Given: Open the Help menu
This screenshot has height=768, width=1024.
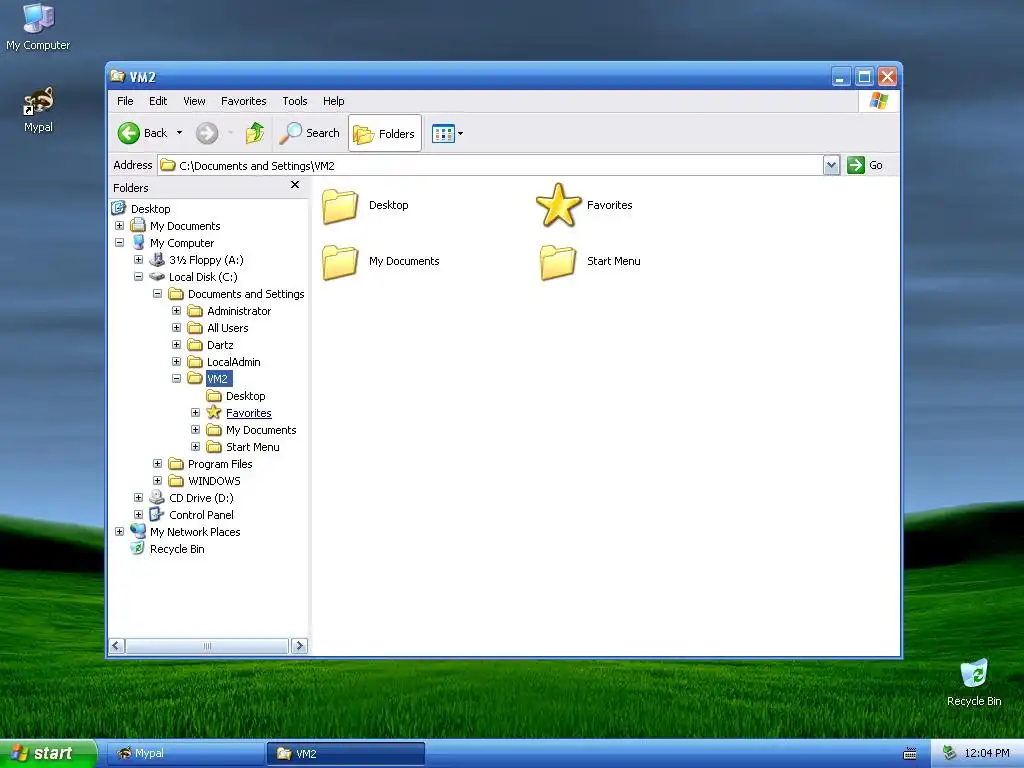Looking at the screenshot, I should coord(333,101).
